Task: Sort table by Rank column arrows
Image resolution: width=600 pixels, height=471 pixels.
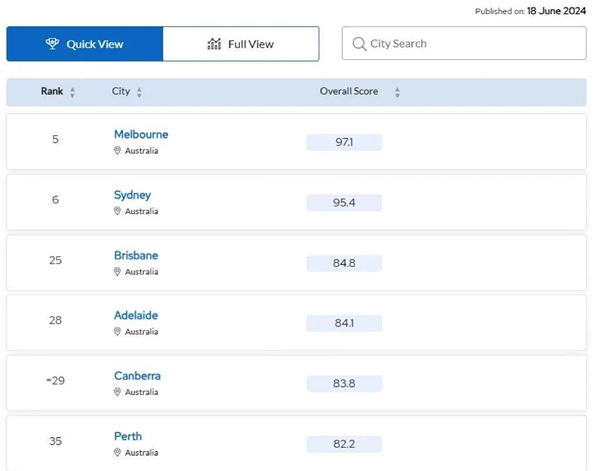Action: click(73, 92)
